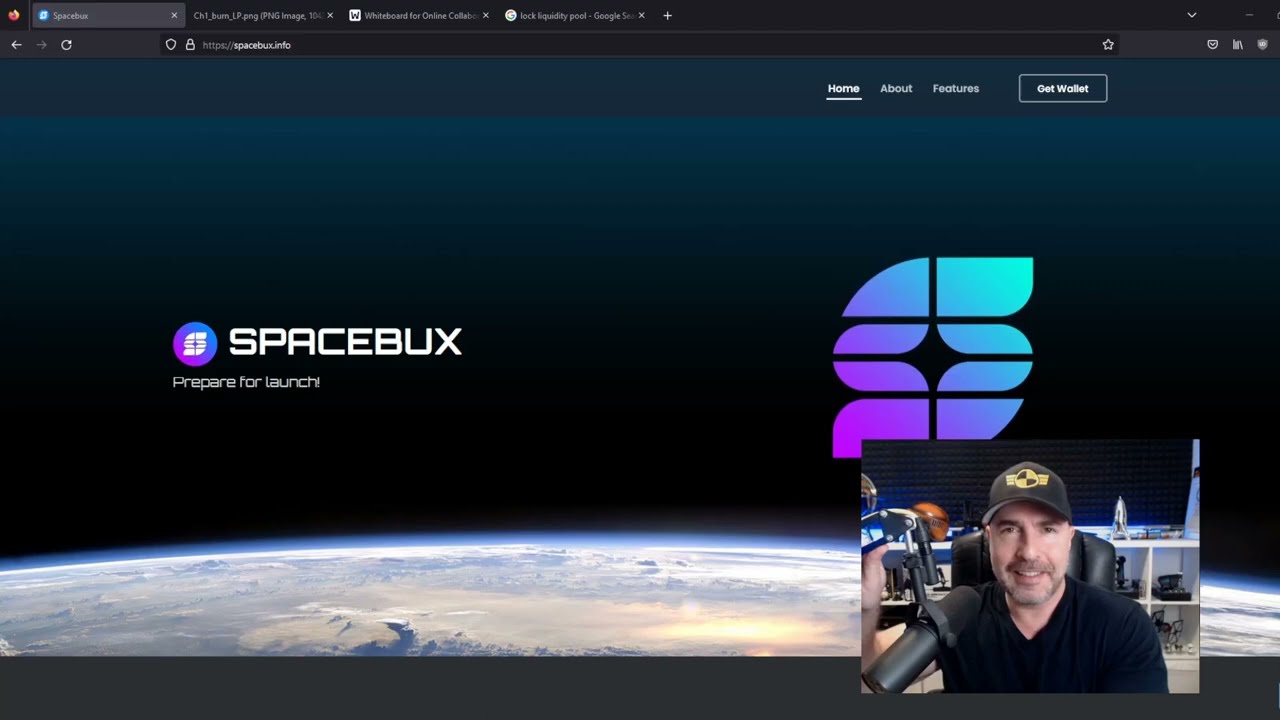The height and width of the screenshot is (720, 1280).
Task: Open the tracking protection shield icon
Action: click(x=171, y=45)
